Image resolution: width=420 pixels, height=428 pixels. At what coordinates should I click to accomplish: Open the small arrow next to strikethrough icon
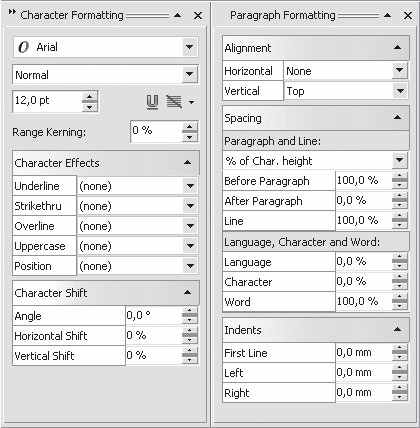(191, 102)
